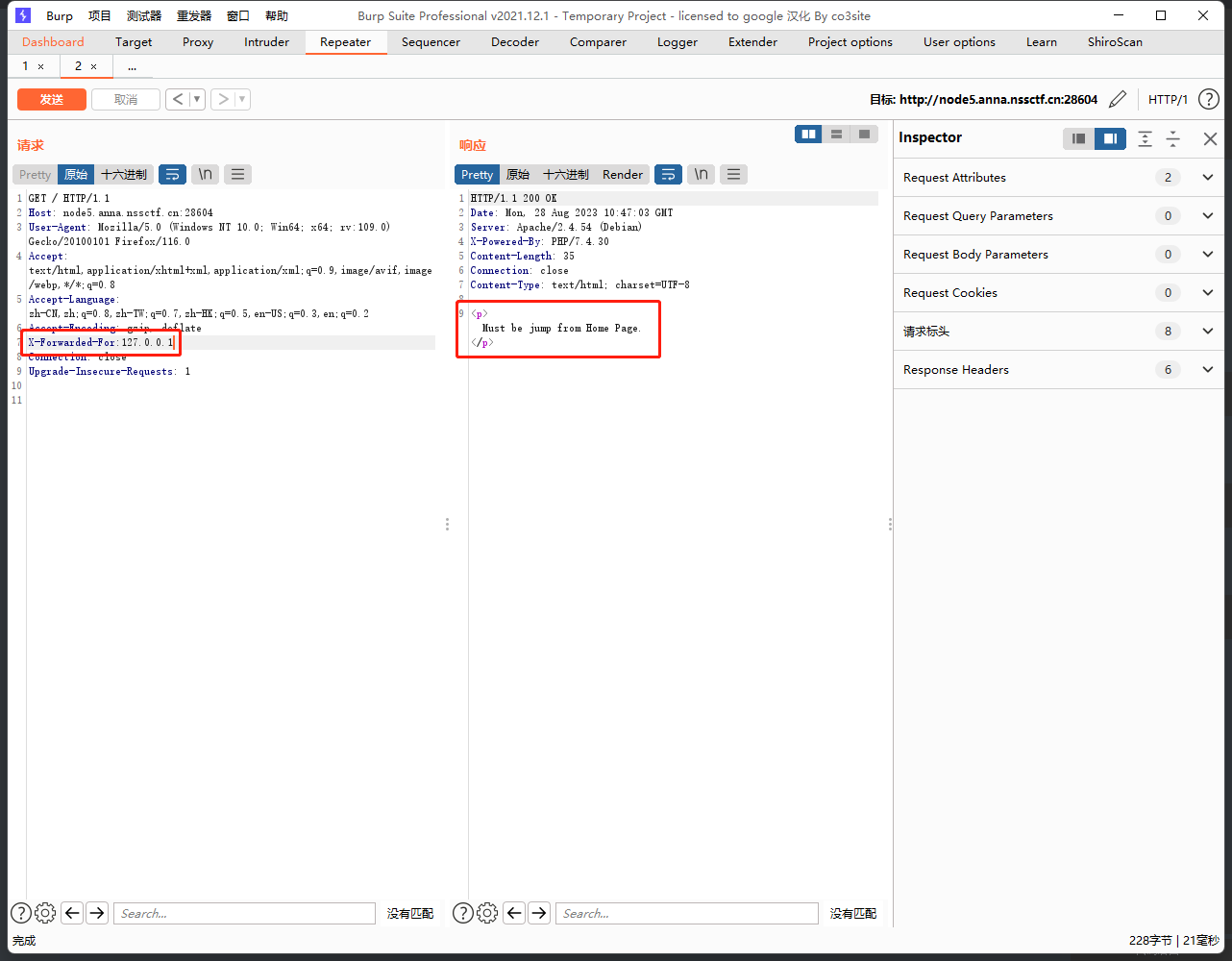Add new Repeater tab via ...
The height and width of the screenshot is (961, 1232).
point(132,66)
